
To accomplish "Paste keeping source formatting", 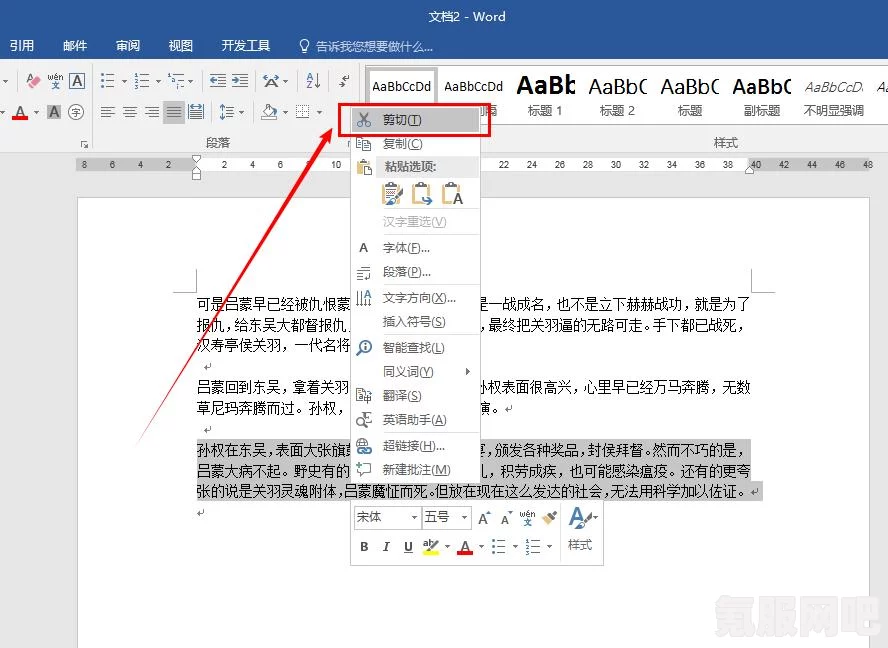I will (392, 194).
